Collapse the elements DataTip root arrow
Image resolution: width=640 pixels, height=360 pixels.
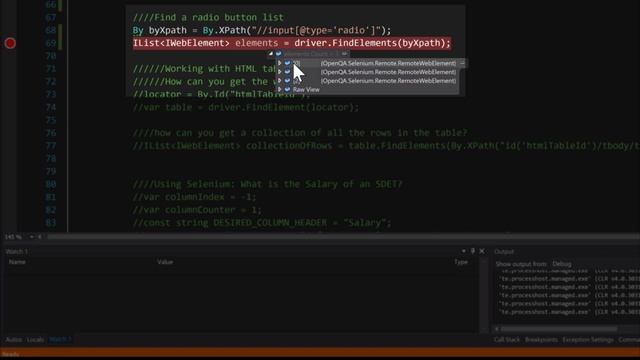click(271, 53)
